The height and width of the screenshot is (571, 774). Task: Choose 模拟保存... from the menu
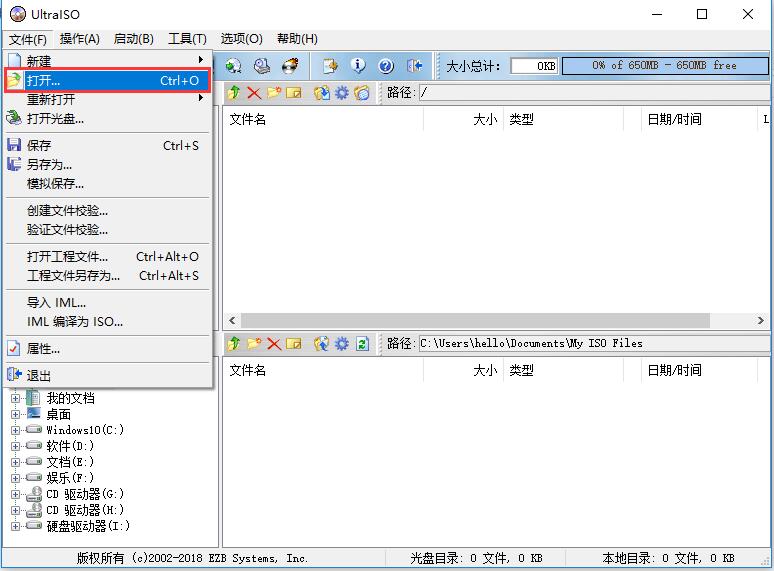click(108, 184)
